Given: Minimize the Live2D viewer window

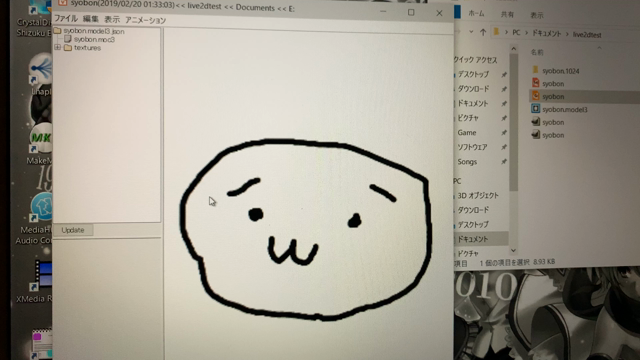Looking at the screenshot, I should click(x=383, y=12).
